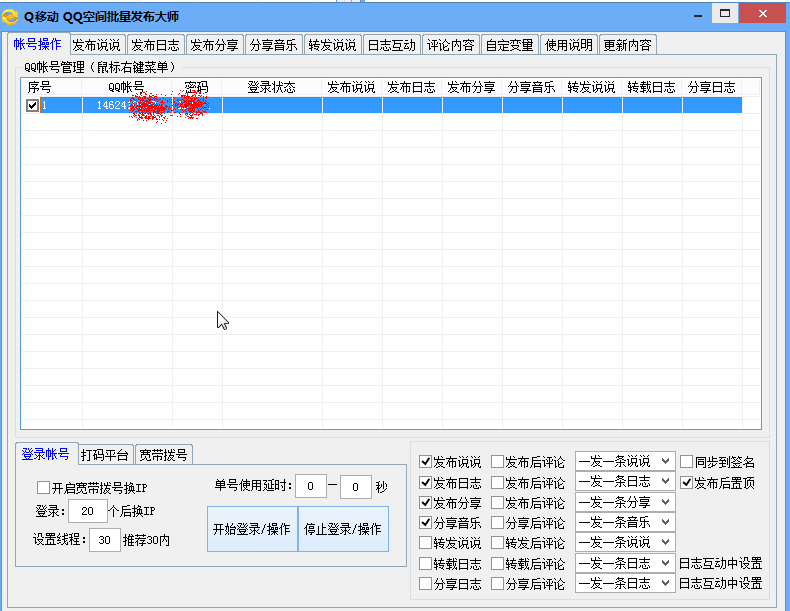Click the 序号 column header
This screenshot has width=790, height=611.
[51, 87]
